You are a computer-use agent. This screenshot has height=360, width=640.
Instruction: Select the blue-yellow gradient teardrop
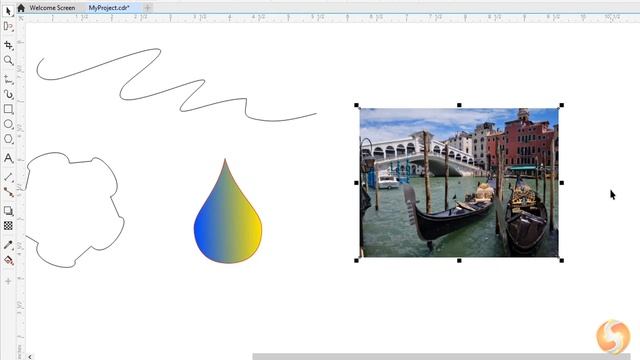tap(228, 211)
